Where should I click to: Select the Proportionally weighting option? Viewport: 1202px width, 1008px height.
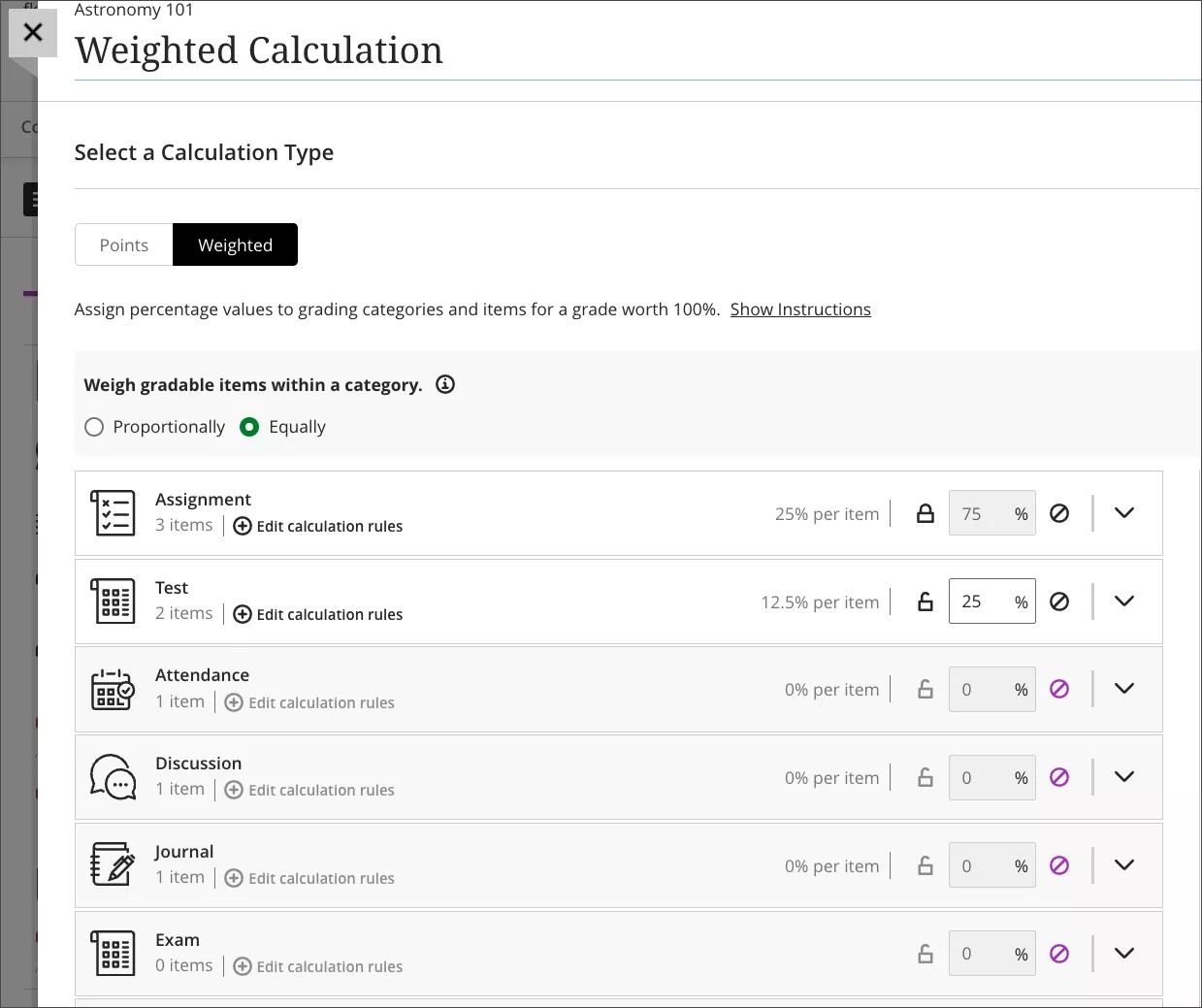[94, 426]
